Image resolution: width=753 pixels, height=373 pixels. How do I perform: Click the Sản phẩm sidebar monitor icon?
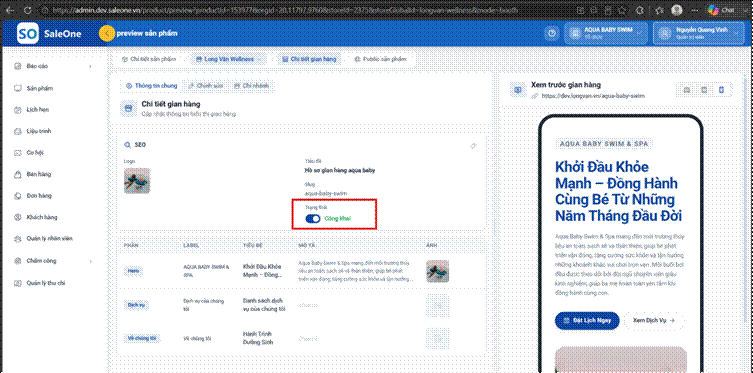(x=18, y=88)
